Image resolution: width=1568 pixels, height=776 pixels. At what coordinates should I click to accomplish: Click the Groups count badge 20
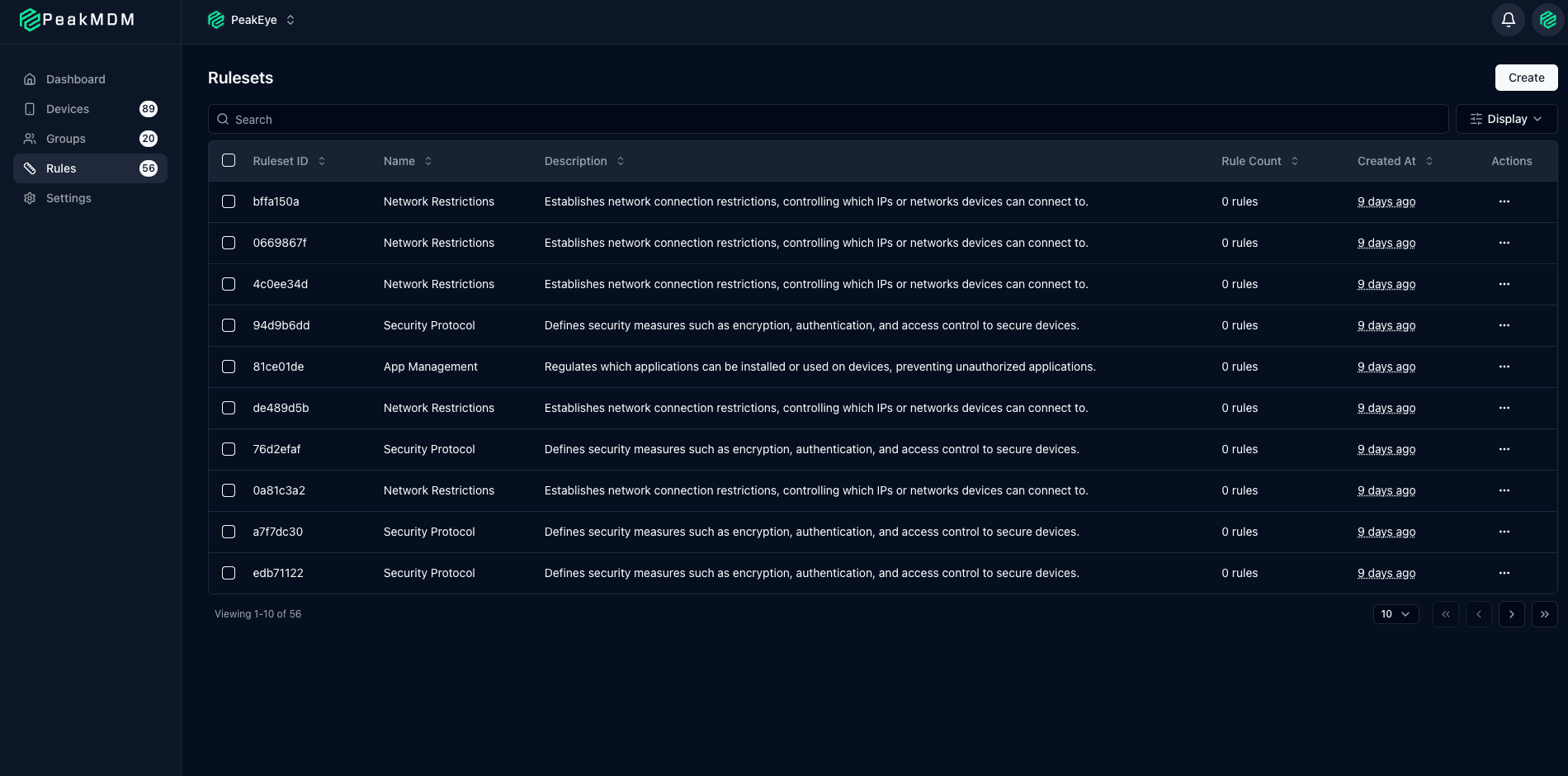[x=149, y=139]
